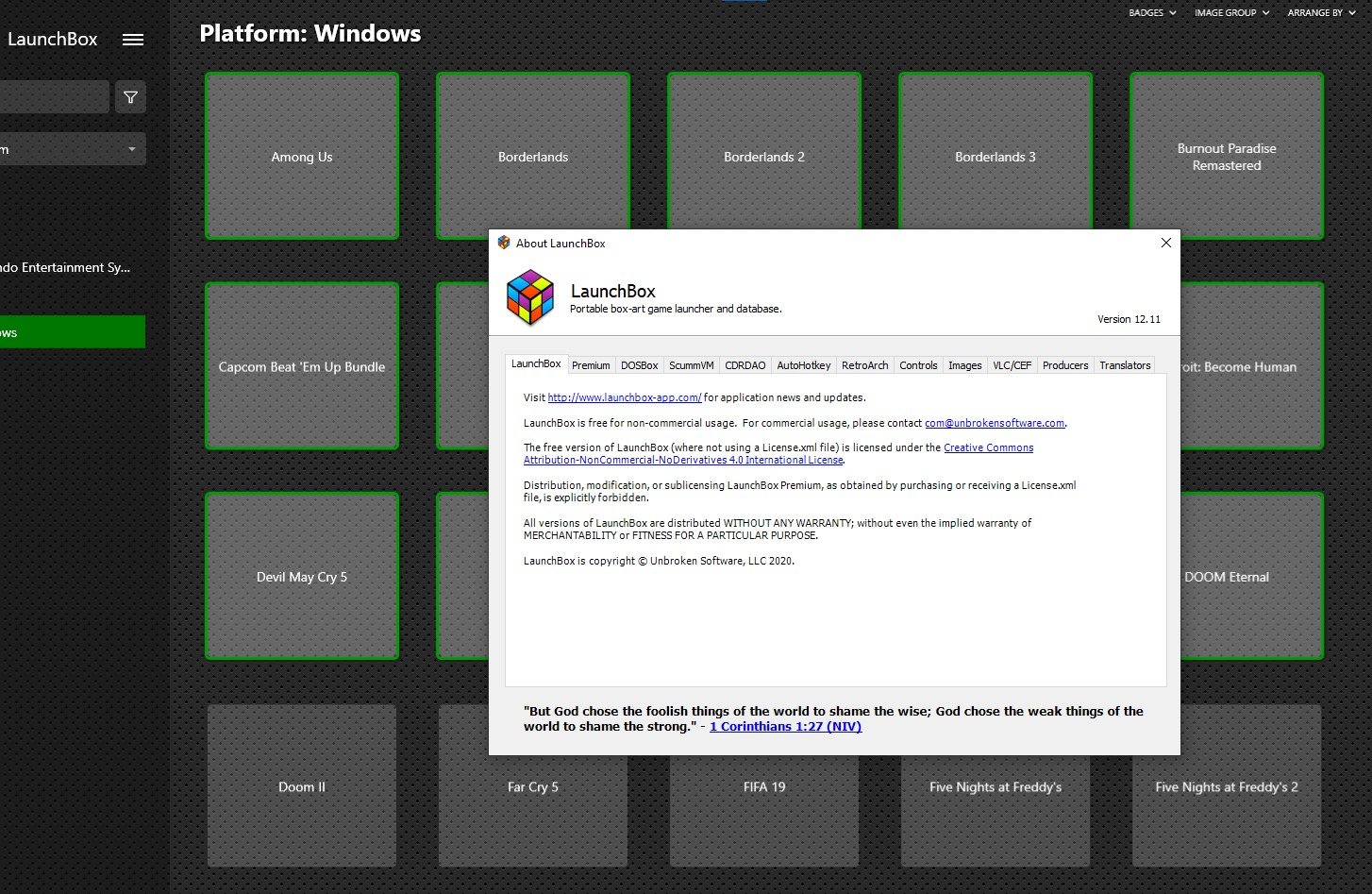Select the Burnout Paradise Remastered tile
This screenshot has width=1372, height=894.
click(1227, 157)
